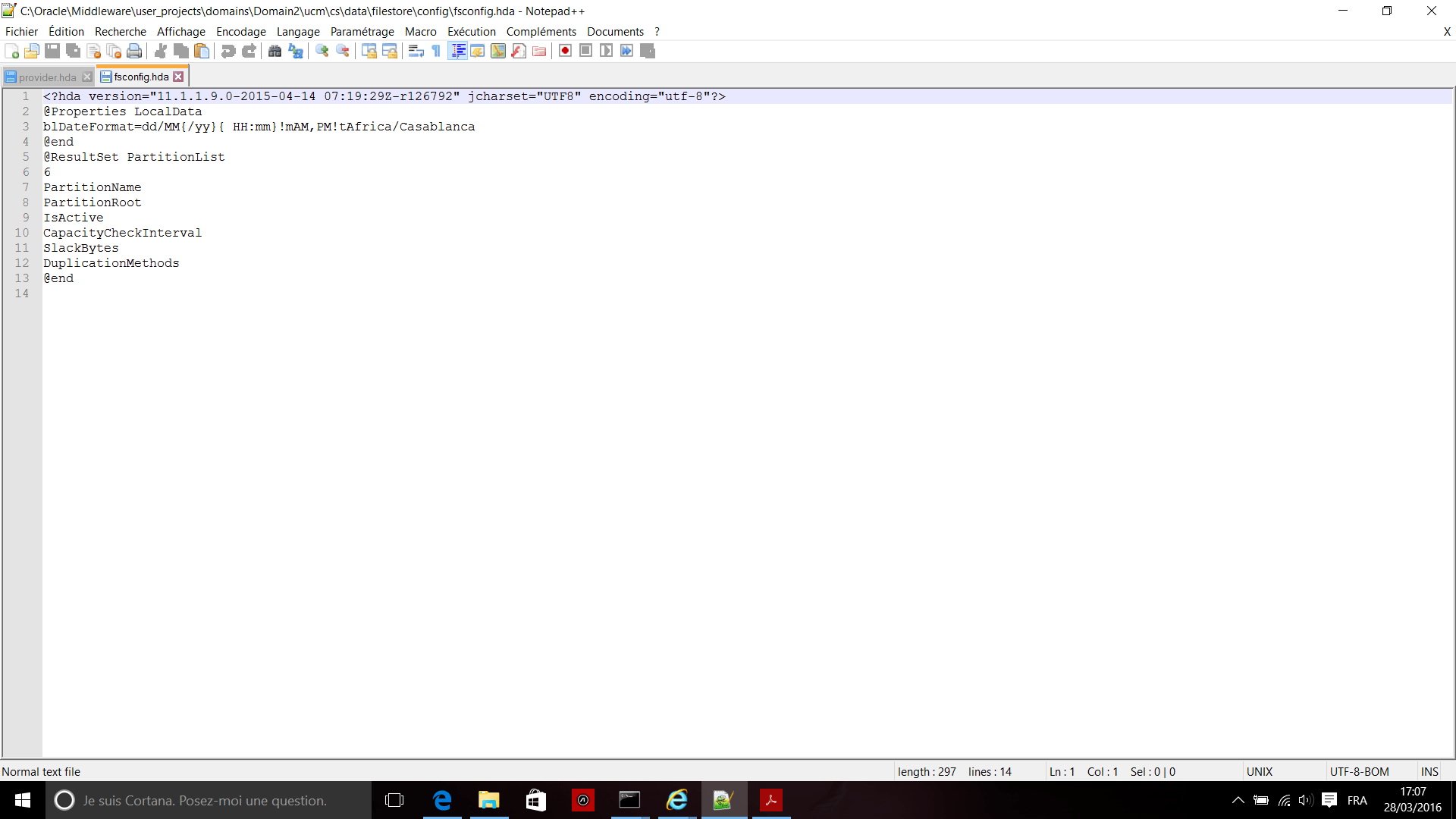The height and width of the screenshot is (819, 1456).
Task: Click the Zoom in magnifier icon
Action: point(322,51)
